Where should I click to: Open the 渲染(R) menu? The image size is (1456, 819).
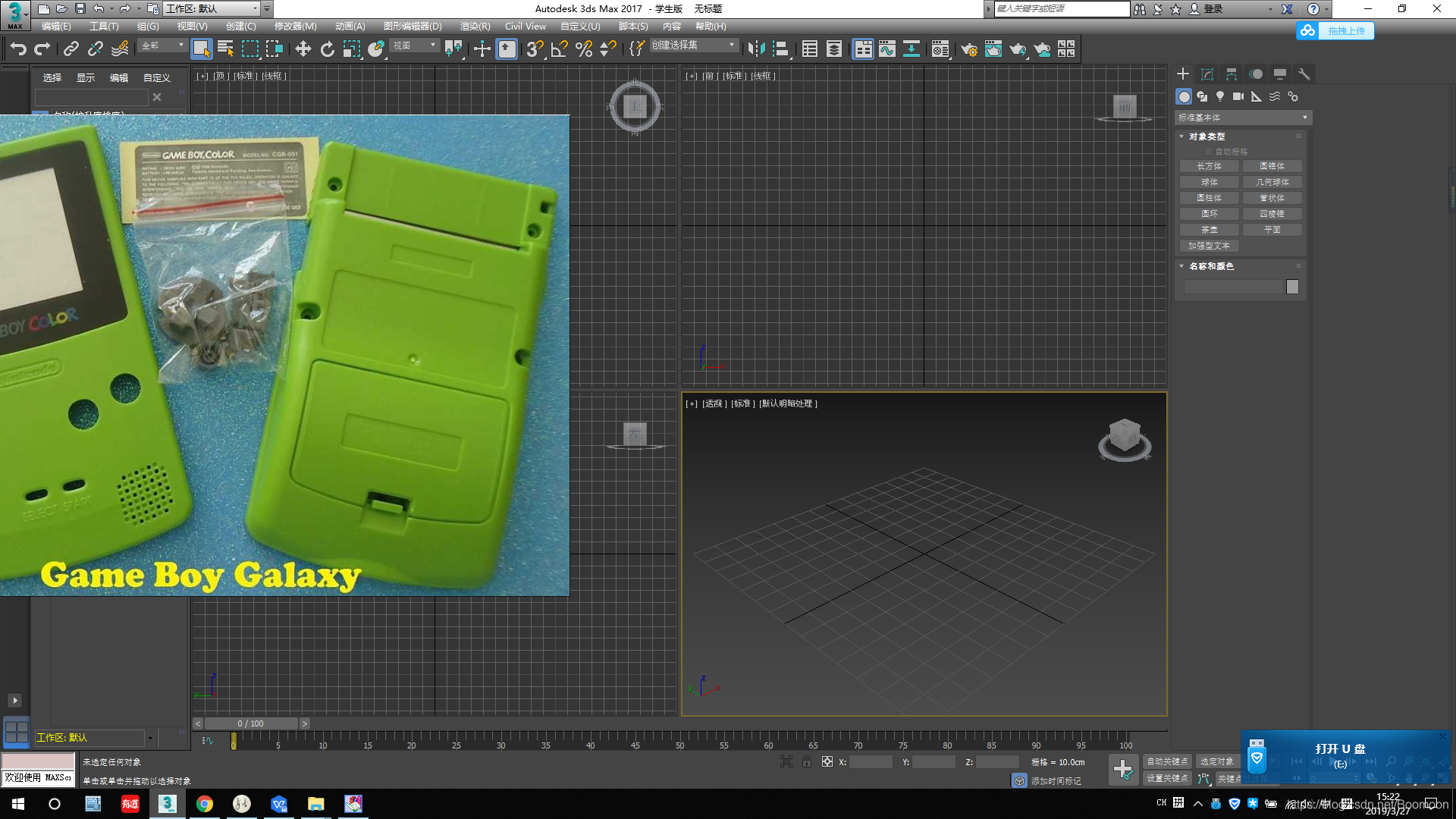[x=475, y=27]
